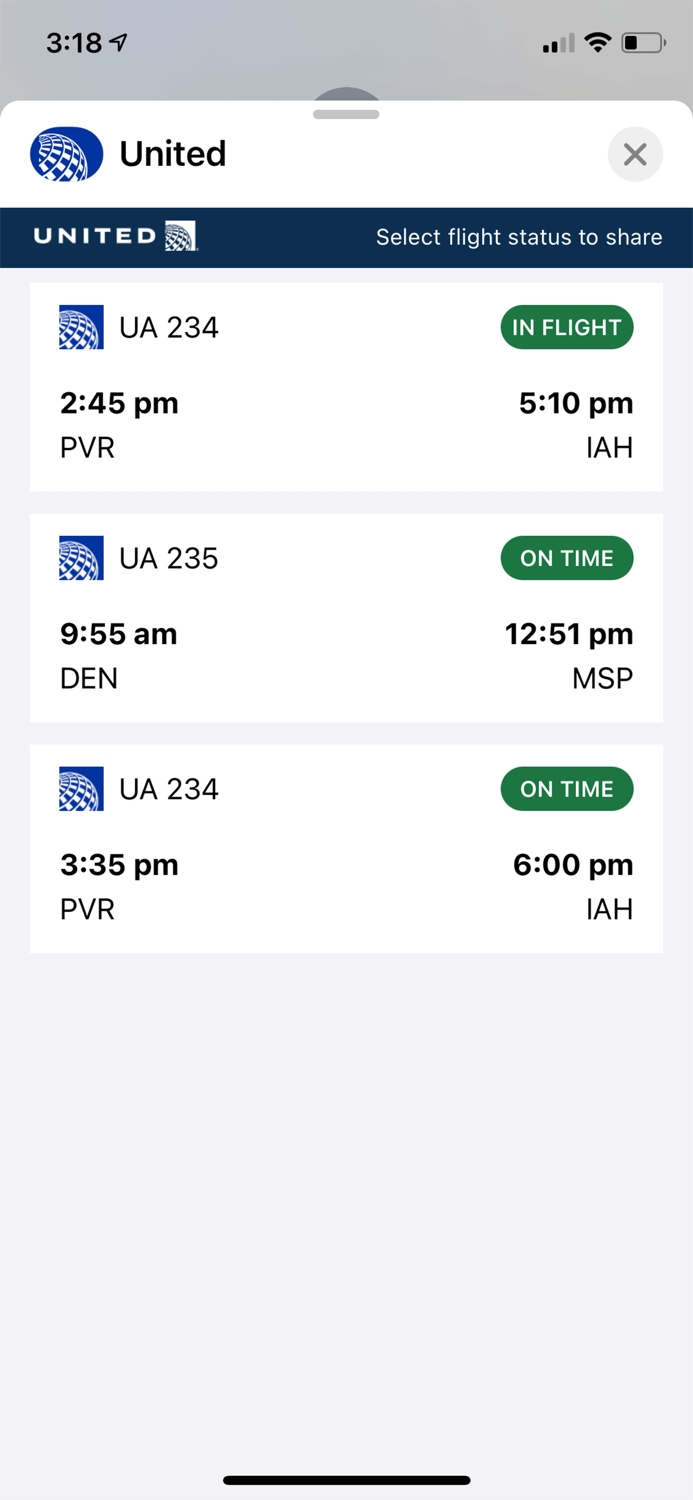This screenshot has width=693, height=1500.
Task: Select the IN FLIGHT status badge
Action: 567,327
